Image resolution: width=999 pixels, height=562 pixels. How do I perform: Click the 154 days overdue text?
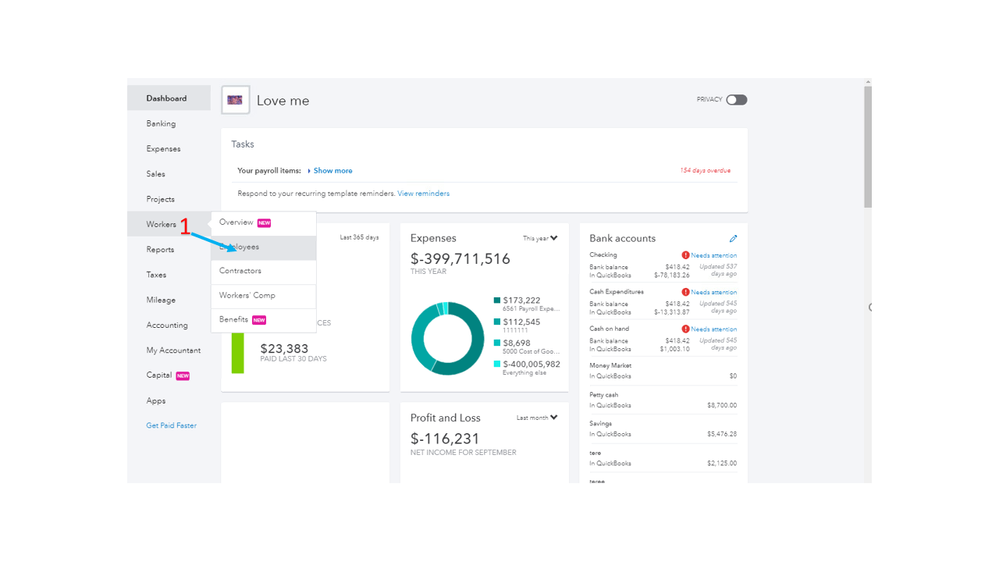click(705, 171)
